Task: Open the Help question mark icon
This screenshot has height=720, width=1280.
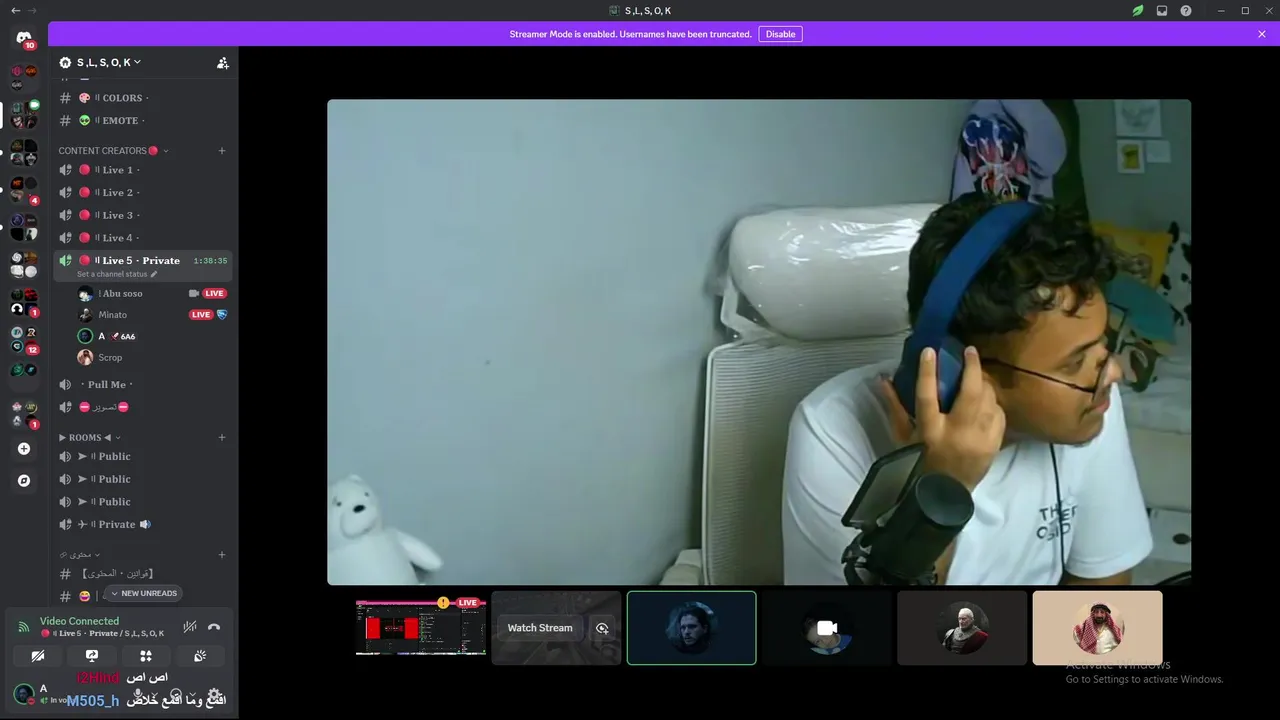Action: 1186,10
